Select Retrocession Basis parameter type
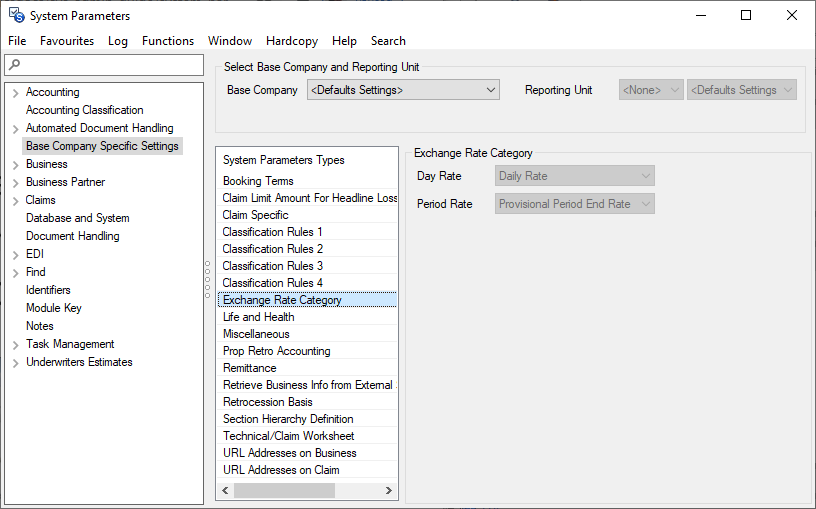 267,402
